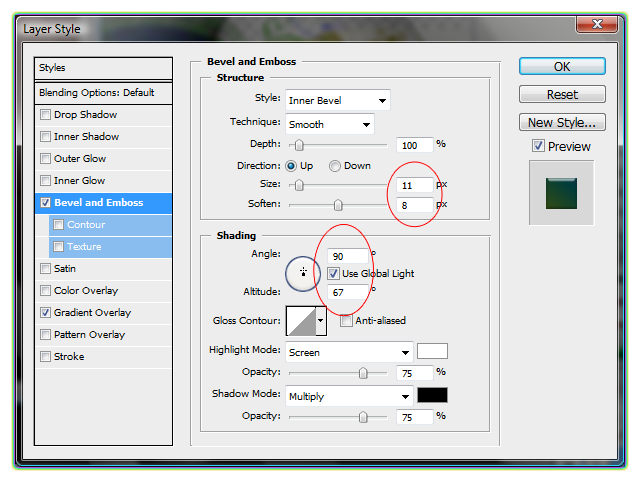Click the Depth slider handle
This screenshot has width=640, height=482.
pos(299,145)
